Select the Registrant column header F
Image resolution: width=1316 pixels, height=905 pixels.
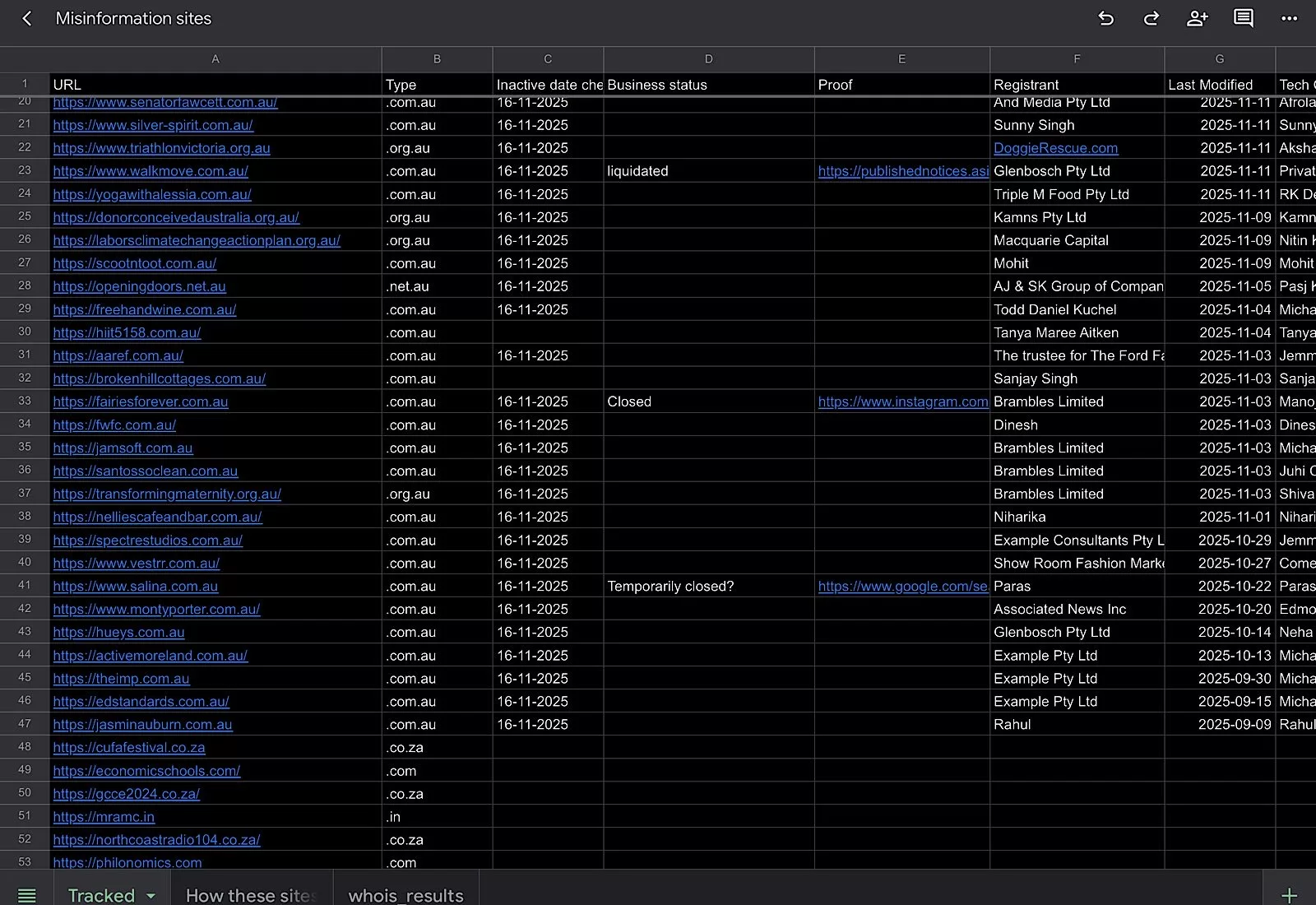click(1077, 59)
